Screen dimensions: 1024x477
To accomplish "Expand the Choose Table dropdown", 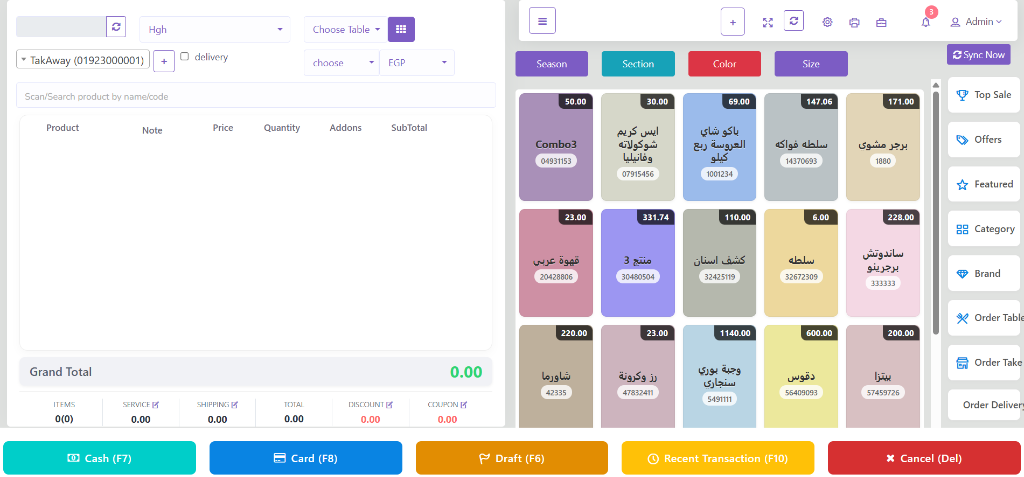I will [x=346, y=29].
